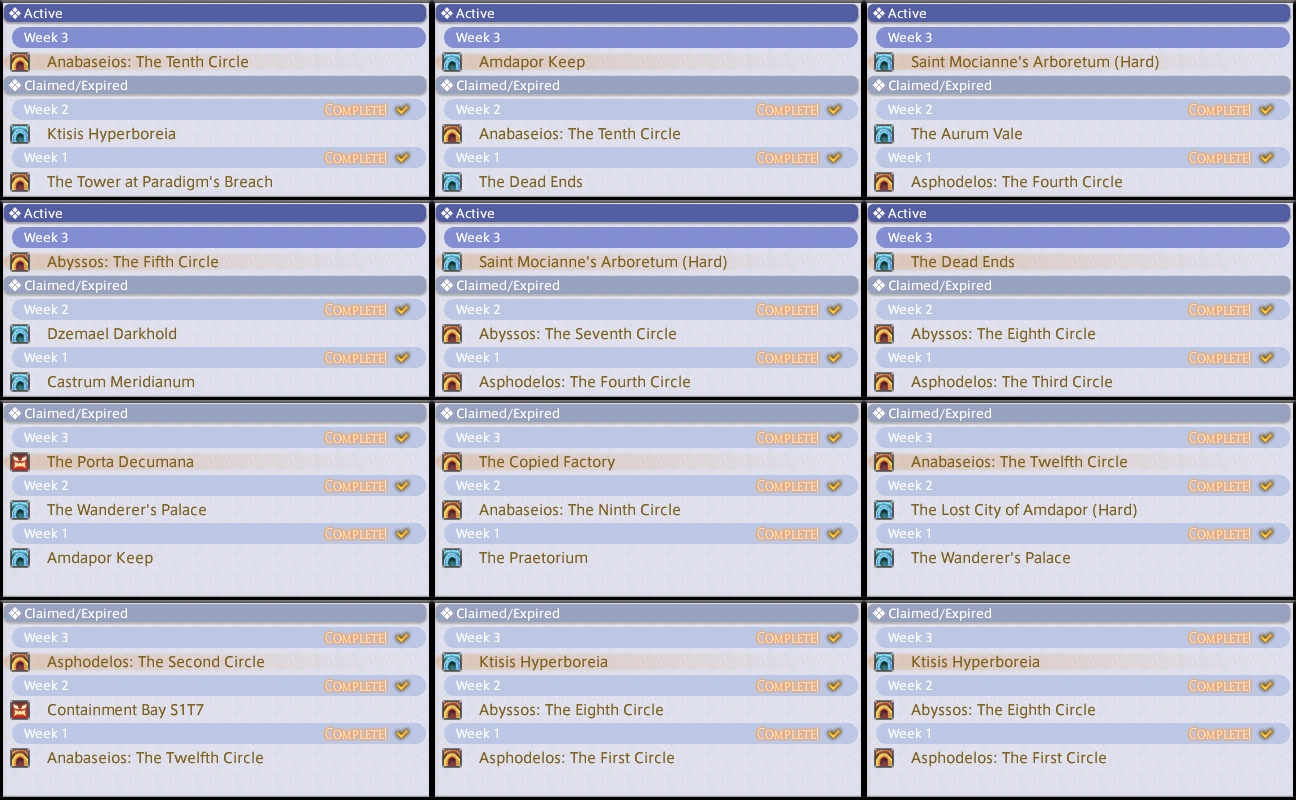The width and height of the screenshot is (1296, 800).
Task: Click the dungeon icon beside The Lost City of Amdapor (Hard)
Action: point(884,510)
